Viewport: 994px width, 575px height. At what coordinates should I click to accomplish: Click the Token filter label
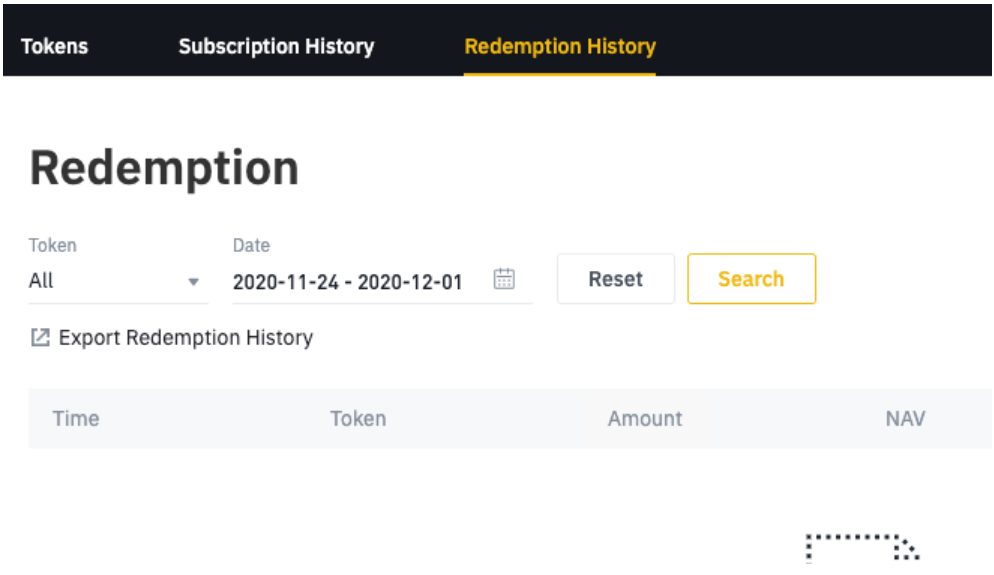point(53,245)
